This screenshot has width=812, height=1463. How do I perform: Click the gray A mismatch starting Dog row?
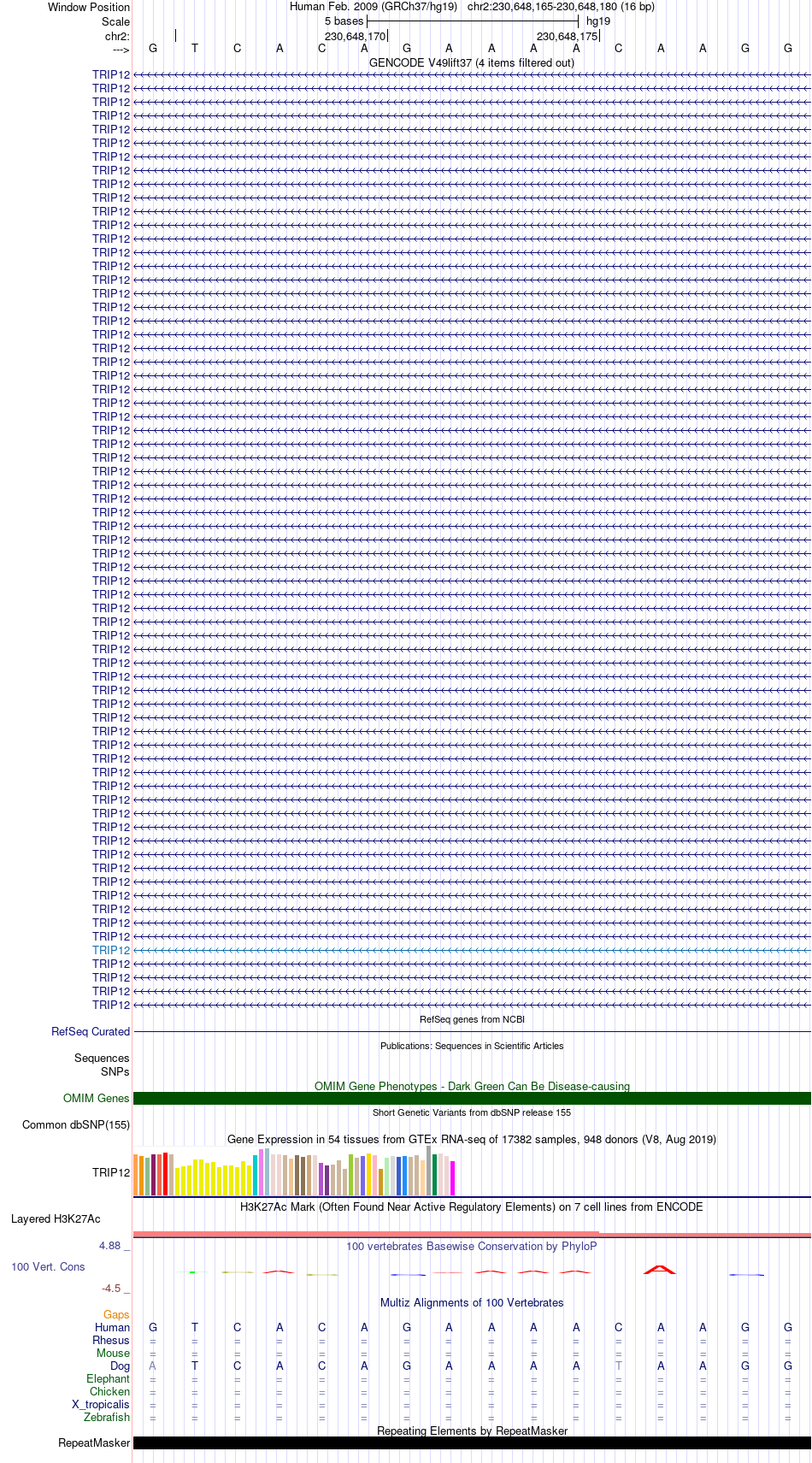(152, 1366)
